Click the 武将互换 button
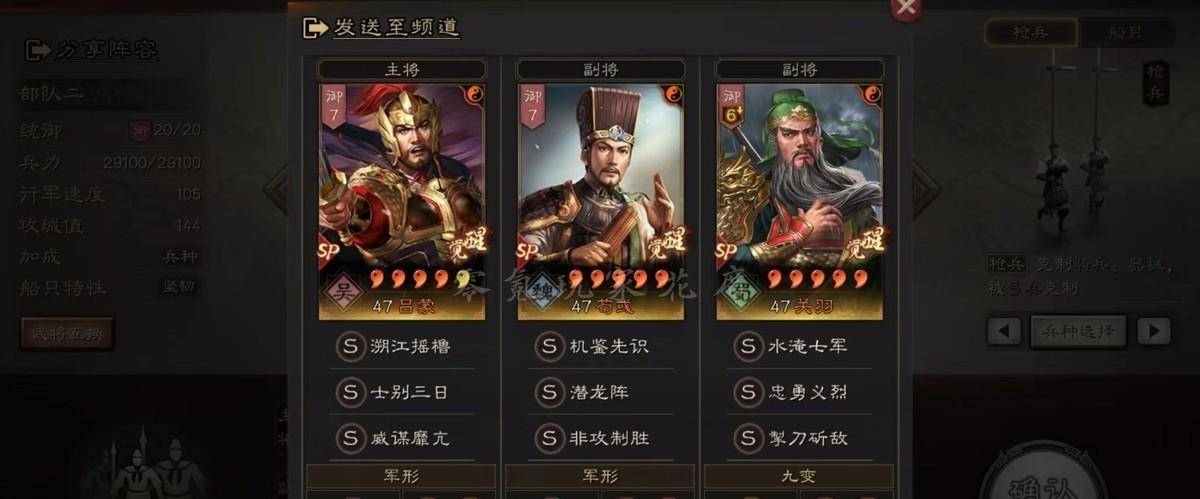 pos(67,333)
